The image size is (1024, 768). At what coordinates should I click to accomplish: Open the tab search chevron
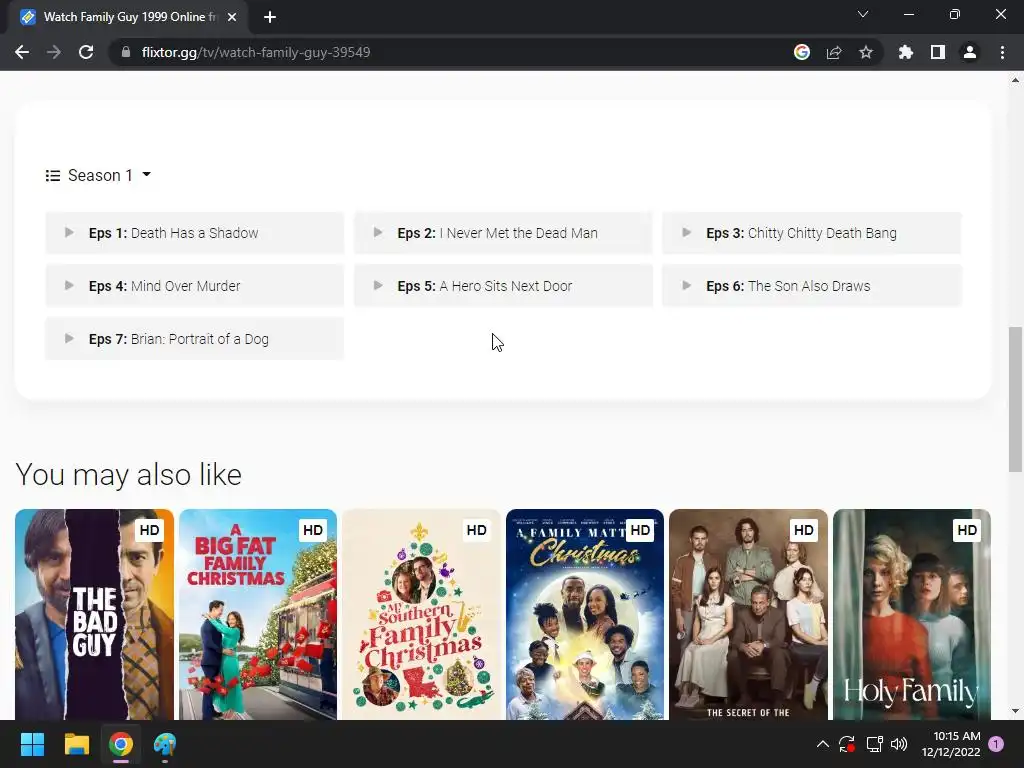863,14
